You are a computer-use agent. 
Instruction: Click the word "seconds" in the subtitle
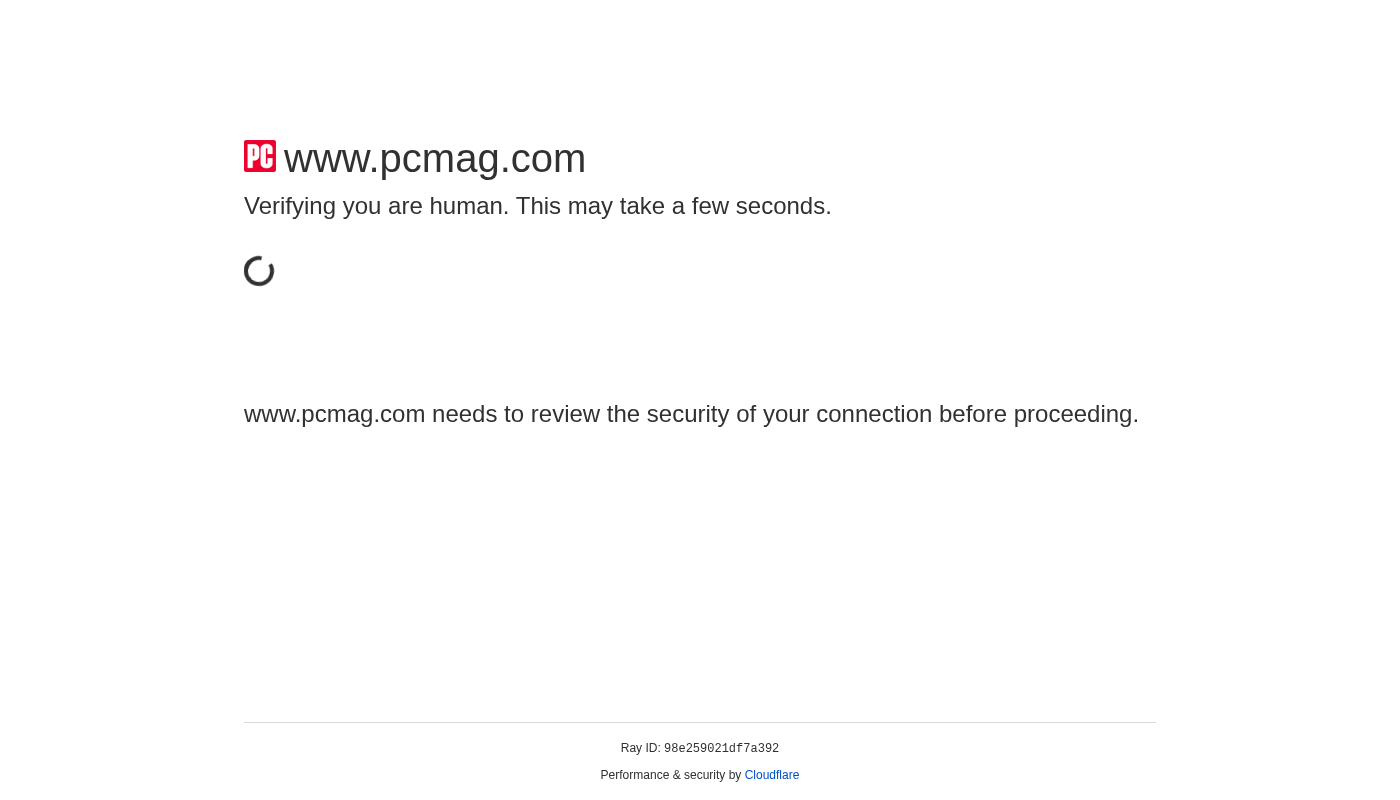pyautogui.click(x=782, y=206)
